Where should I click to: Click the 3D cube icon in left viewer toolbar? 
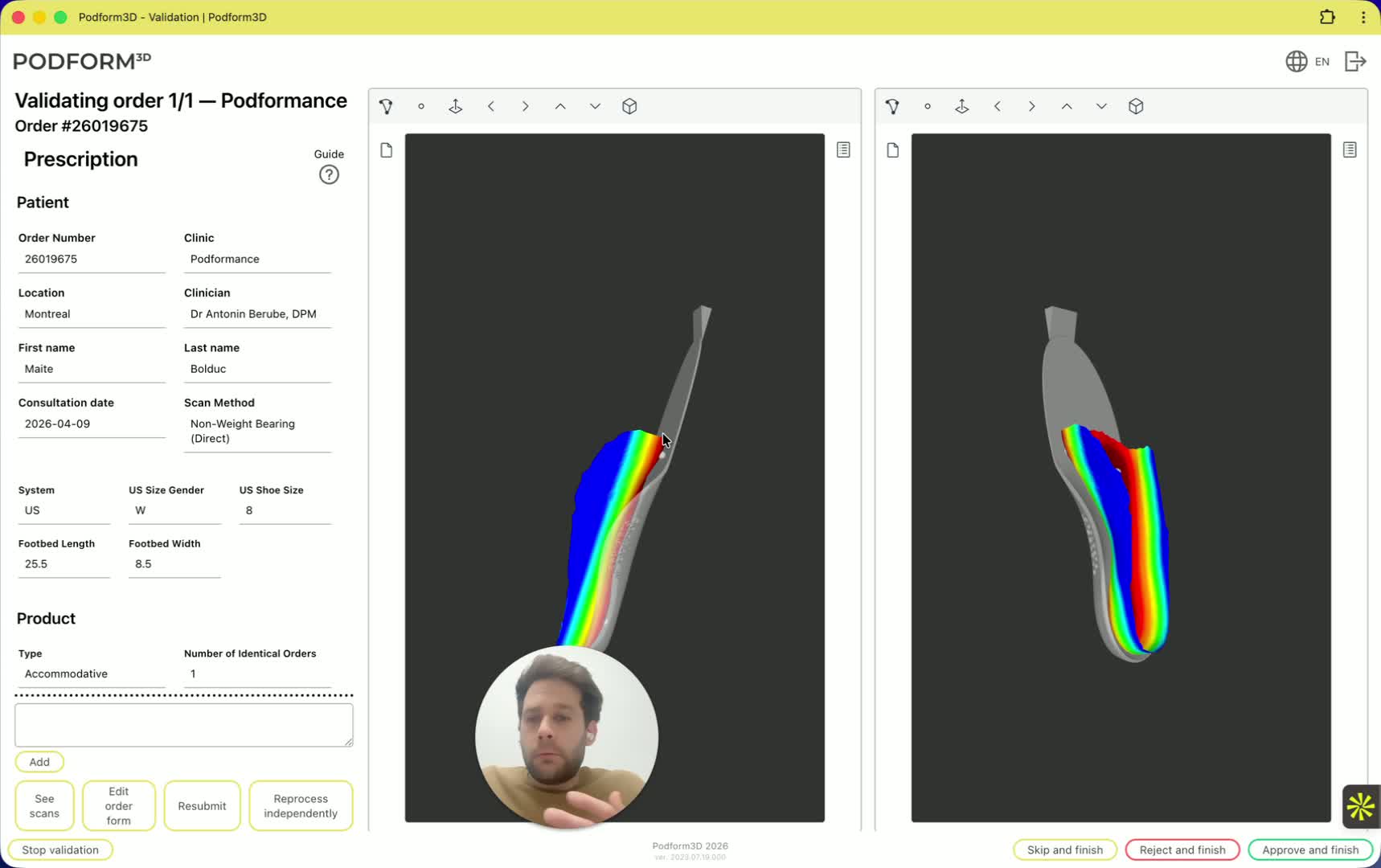point(629,106)
